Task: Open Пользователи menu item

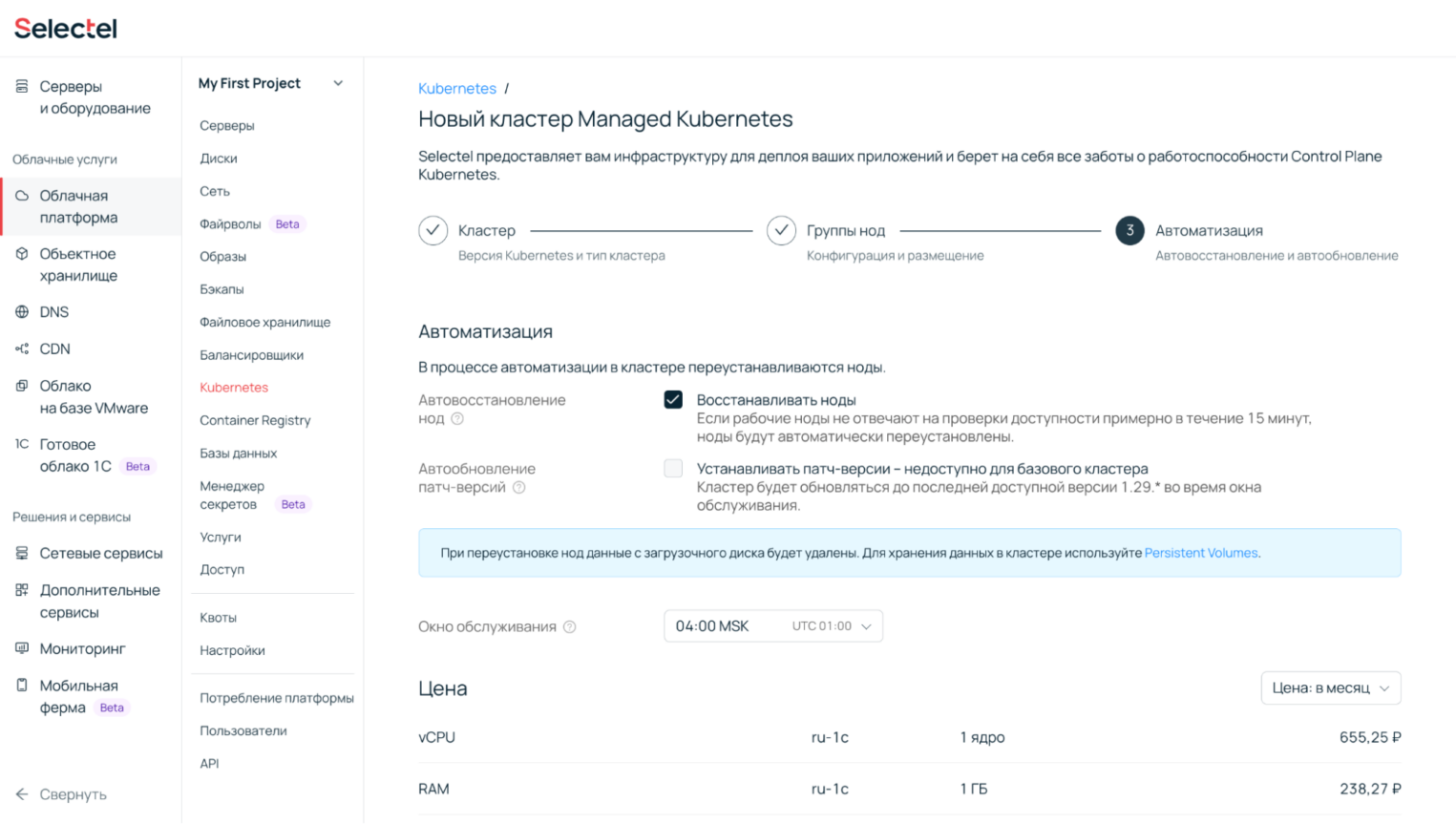Action: [x=243, y=731]
